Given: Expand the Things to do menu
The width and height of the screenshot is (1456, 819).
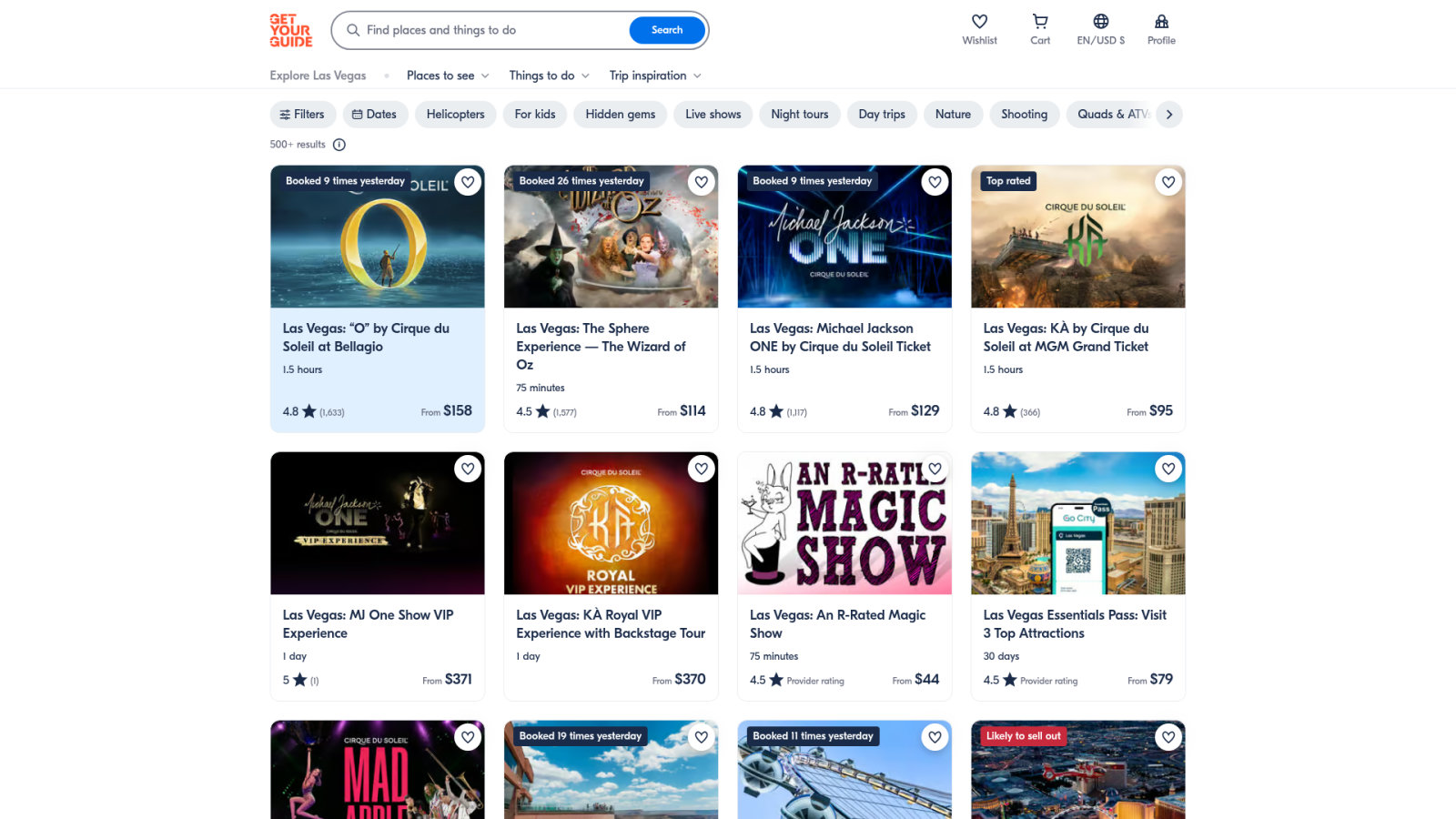Looking at the screenshot, I should tap(549, 76).
